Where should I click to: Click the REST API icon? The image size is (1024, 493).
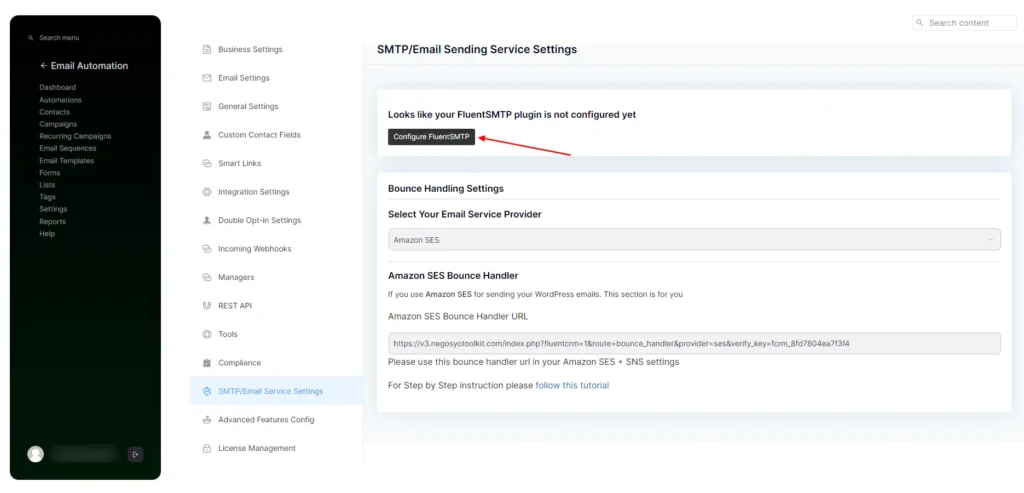point(207,306)
